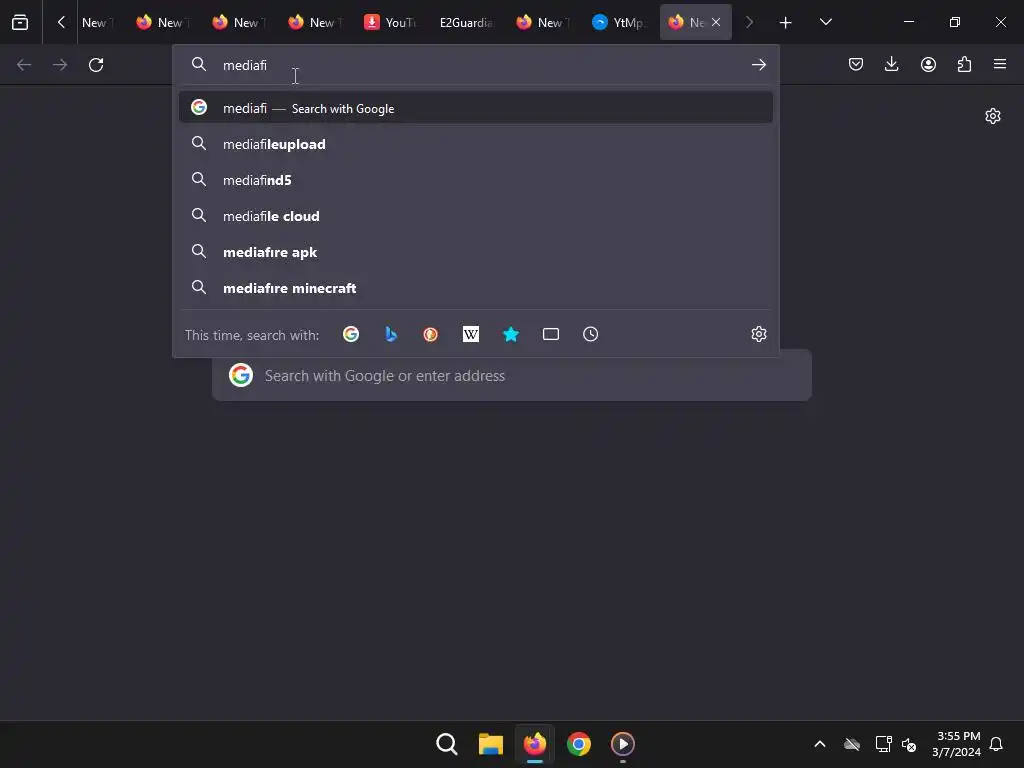Click the muted volume tray icon
Screen dimensions: 1024x768
pos(908,744)
